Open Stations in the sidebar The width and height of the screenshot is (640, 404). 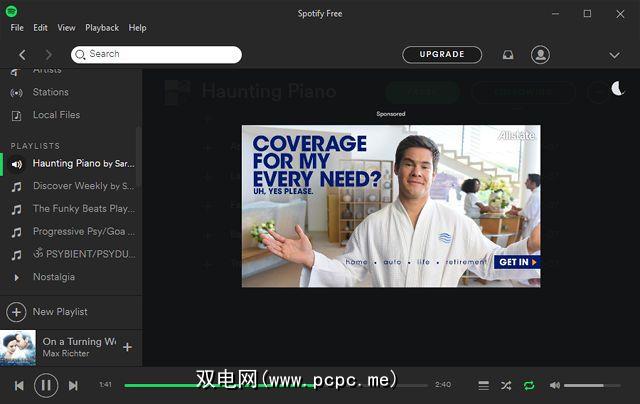(x=51, y=92)
